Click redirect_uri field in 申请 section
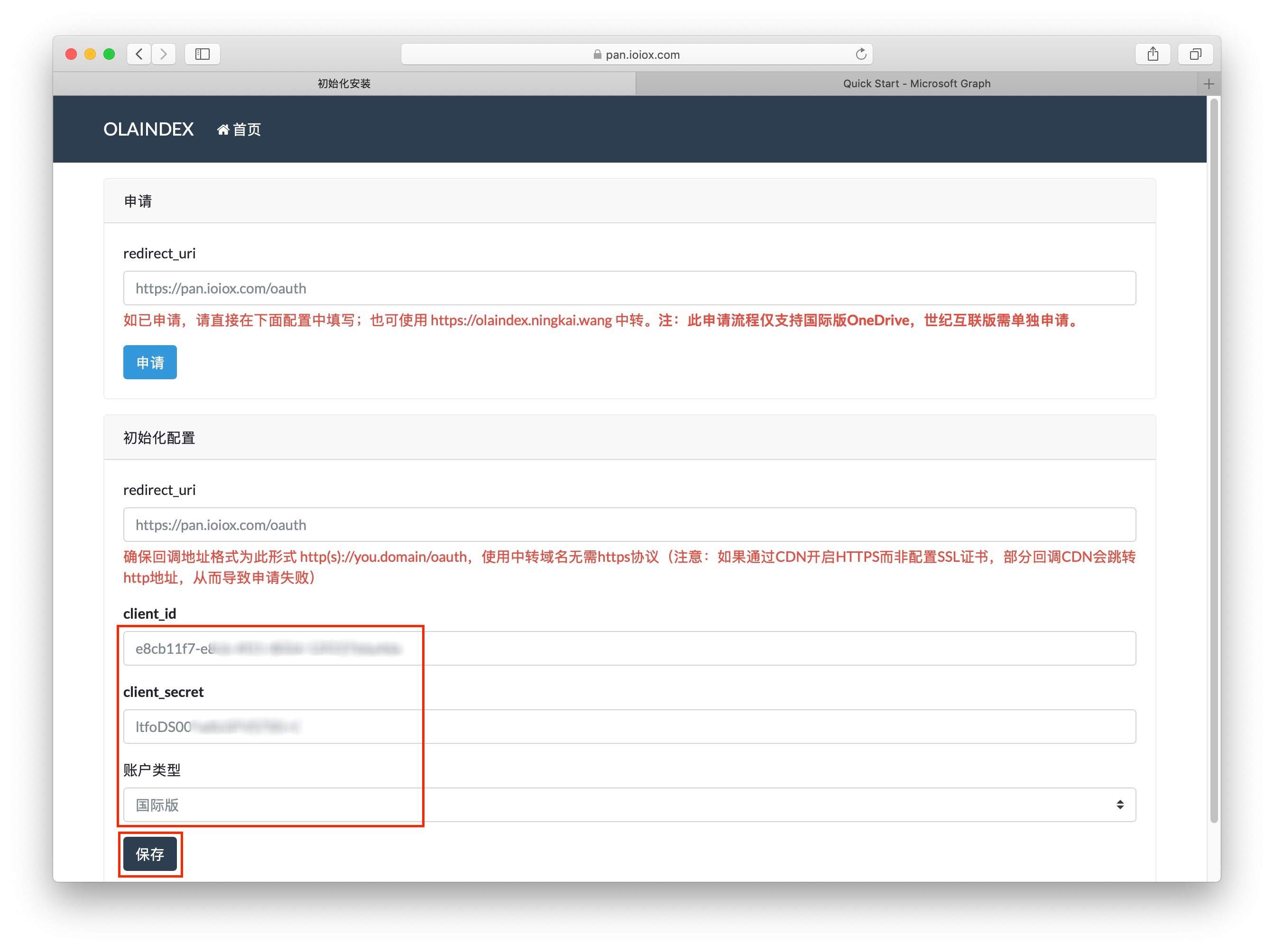Screen dimensions: 1274x952 [x=629, y=288]
